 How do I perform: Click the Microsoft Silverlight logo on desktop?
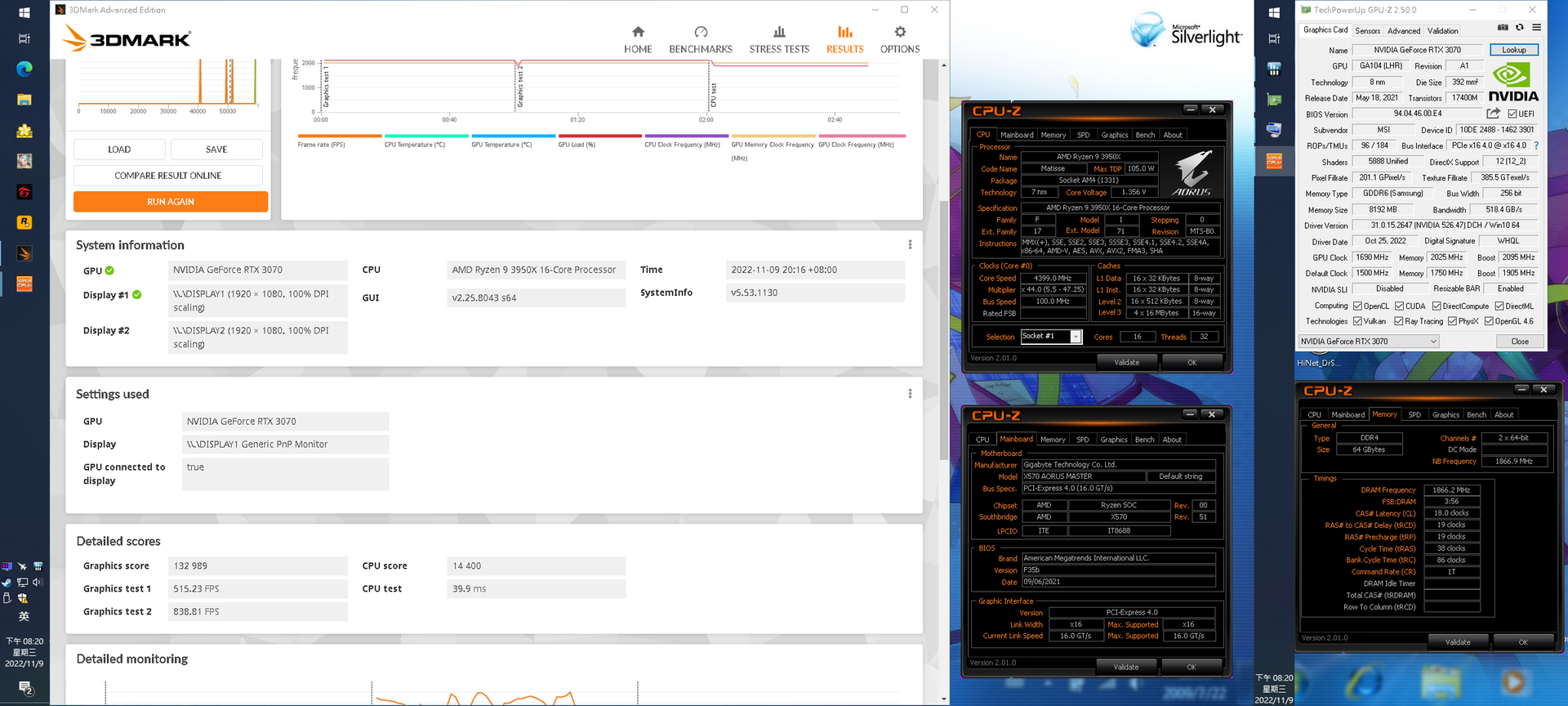(x=1186, y=31)
